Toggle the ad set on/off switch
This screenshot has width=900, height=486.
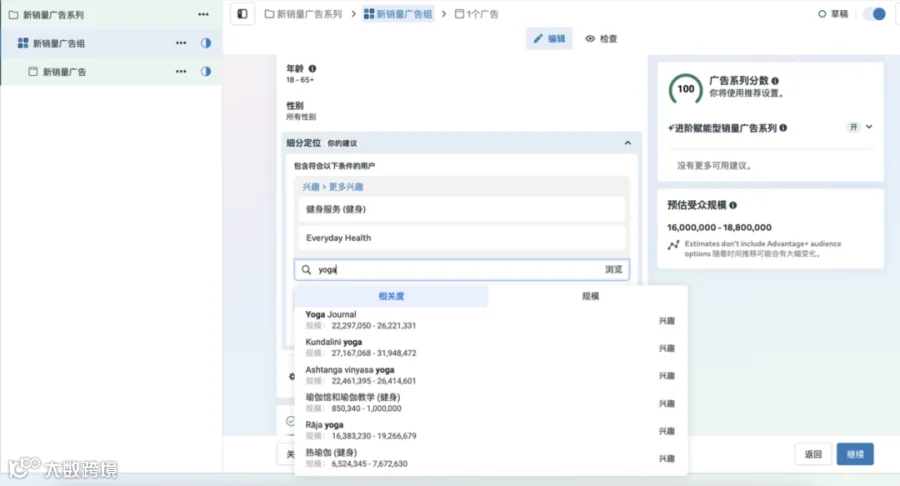[x=874, y=14]
